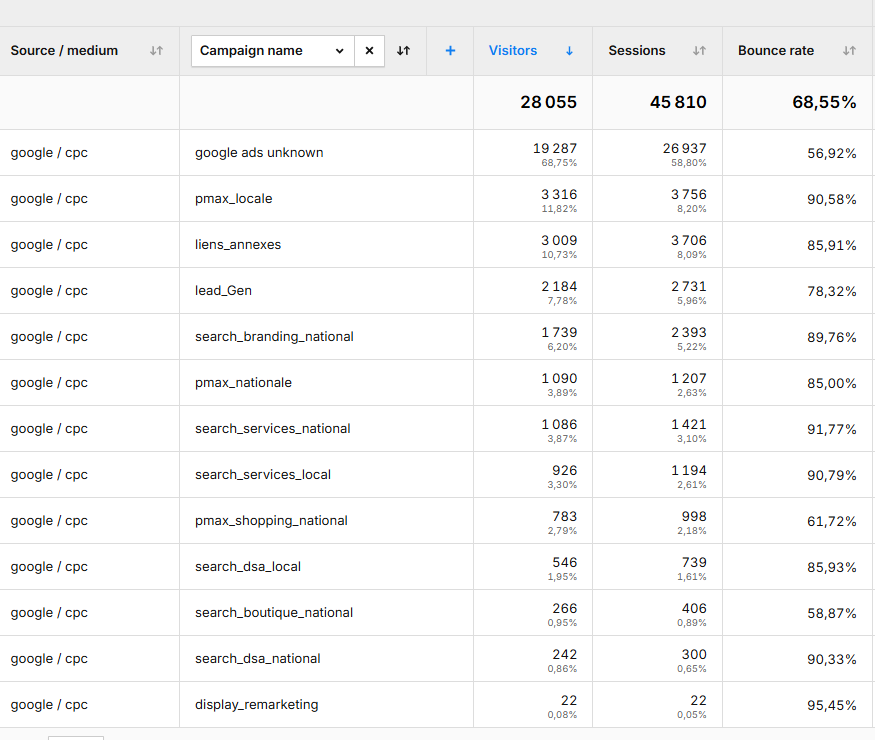Click the display_remarketing campaign cell
This screenshot has height=740, width=875.
[x=256, y=705]
